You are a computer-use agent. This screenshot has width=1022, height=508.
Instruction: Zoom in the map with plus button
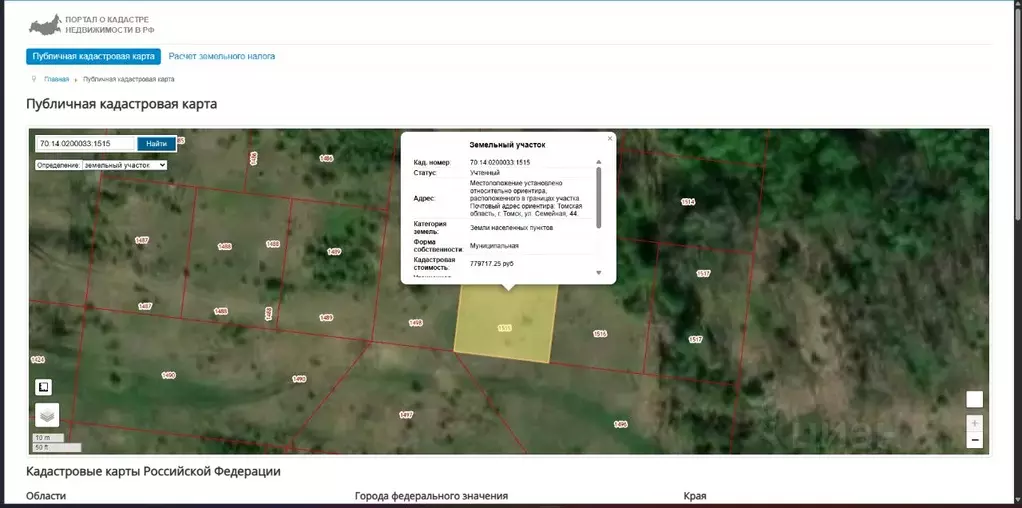tap(974, 423)
